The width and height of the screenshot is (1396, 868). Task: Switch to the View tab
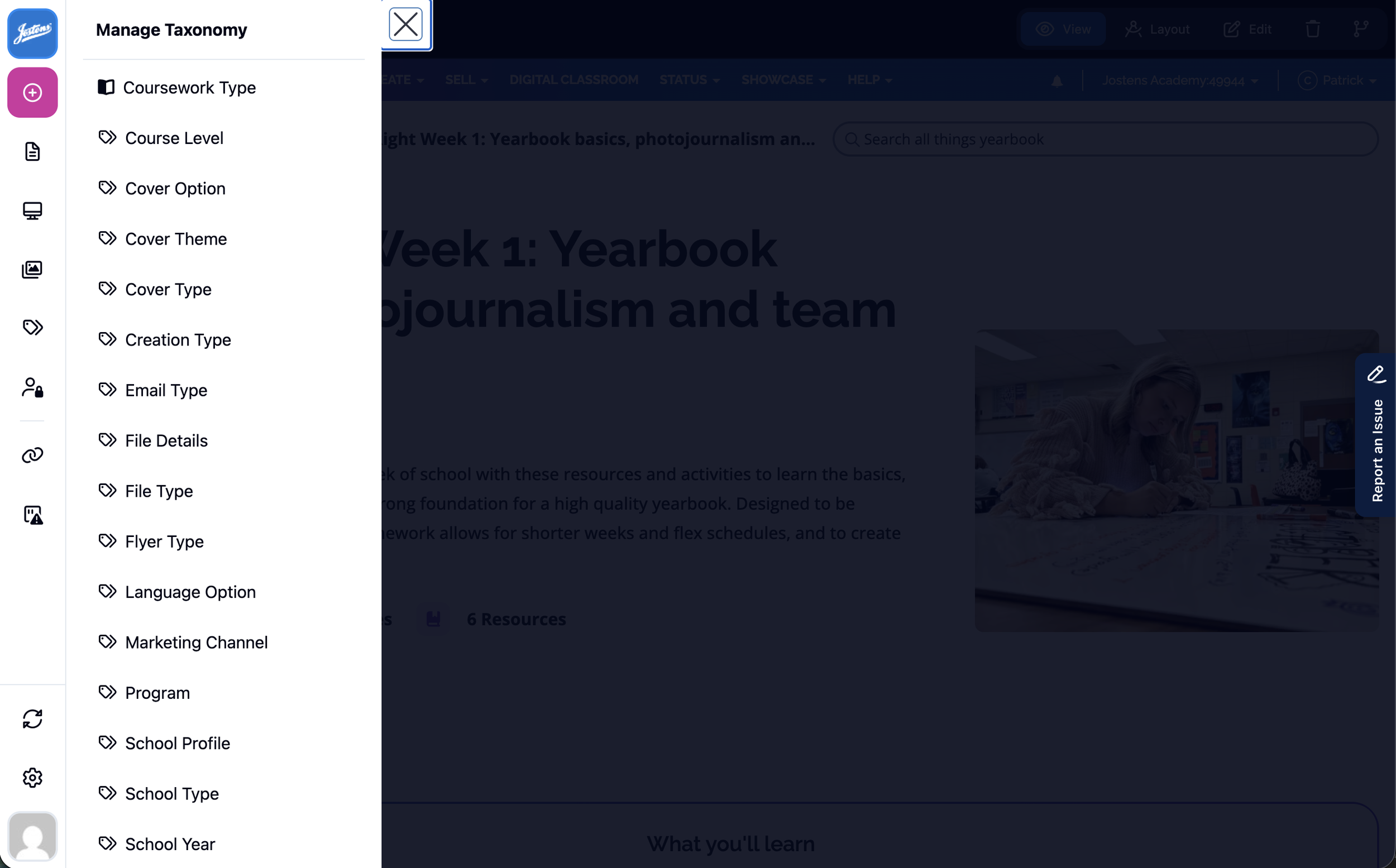(x=1064, y=28)
